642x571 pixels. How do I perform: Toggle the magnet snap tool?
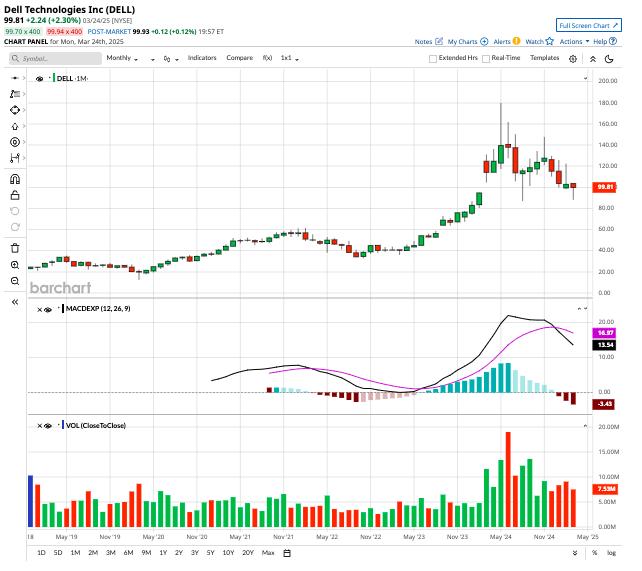click(x=15, y=179)
